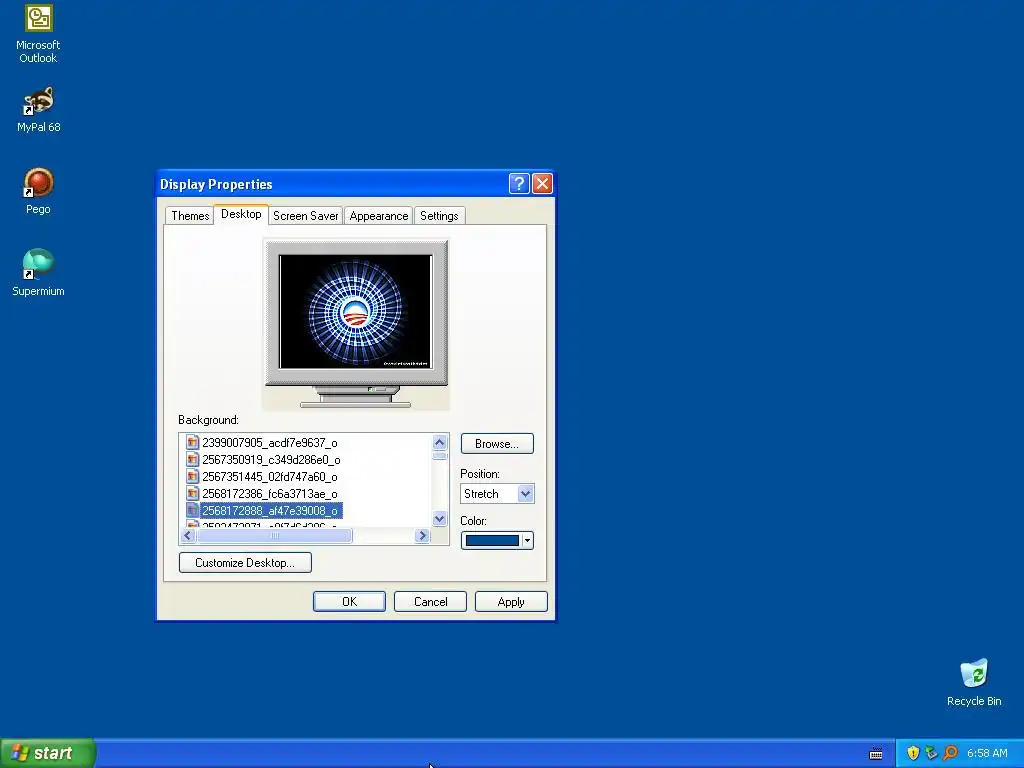
Task: Click the orange magnifier tray icon
Action: click(x=950, y=753)
